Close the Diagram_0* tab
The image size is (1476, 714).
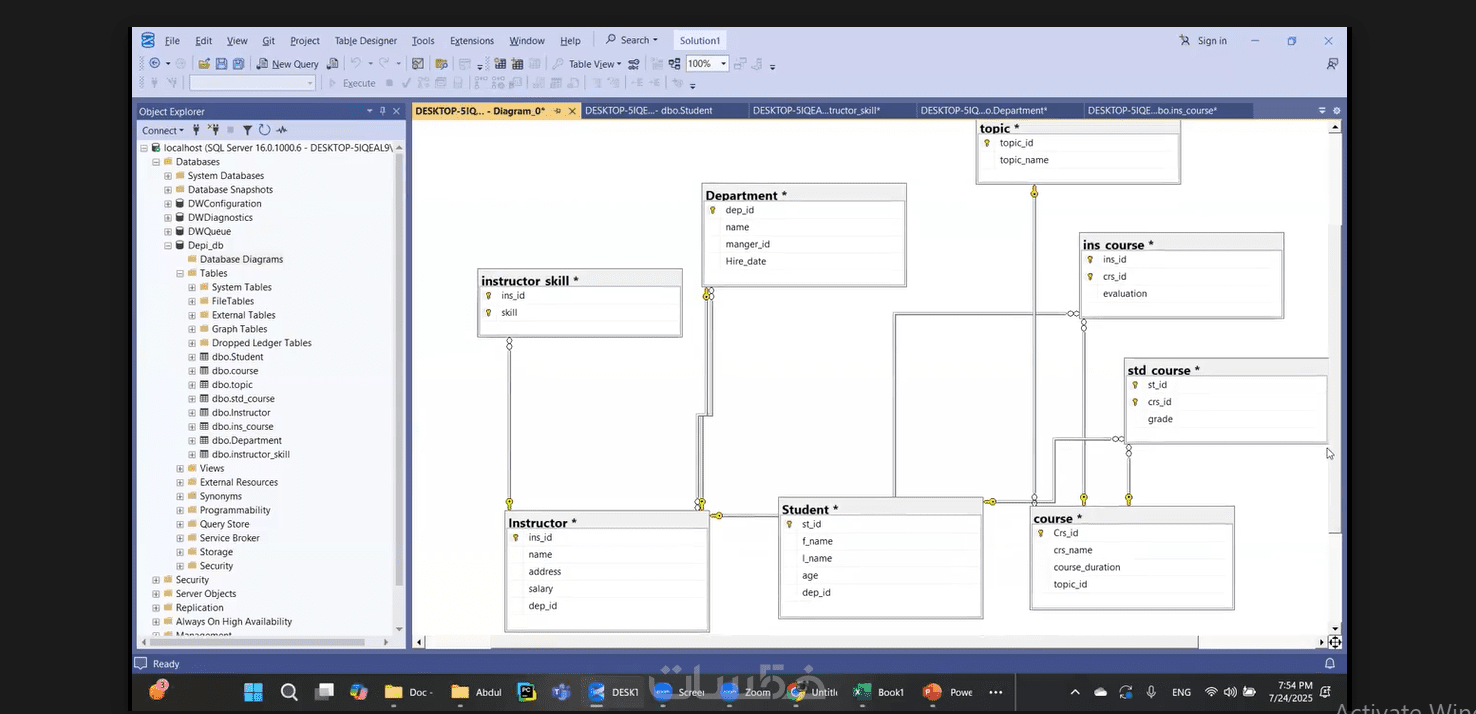point(573,111)
